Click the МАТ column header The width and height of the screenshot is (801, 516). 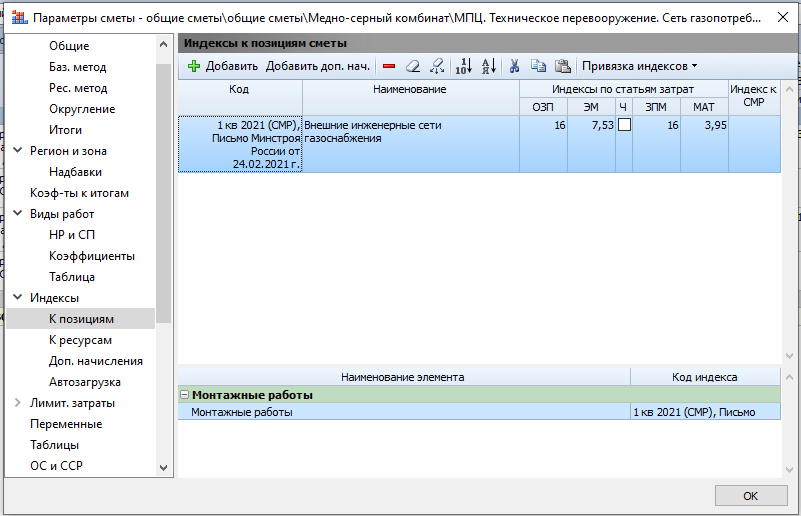point(703,107)
